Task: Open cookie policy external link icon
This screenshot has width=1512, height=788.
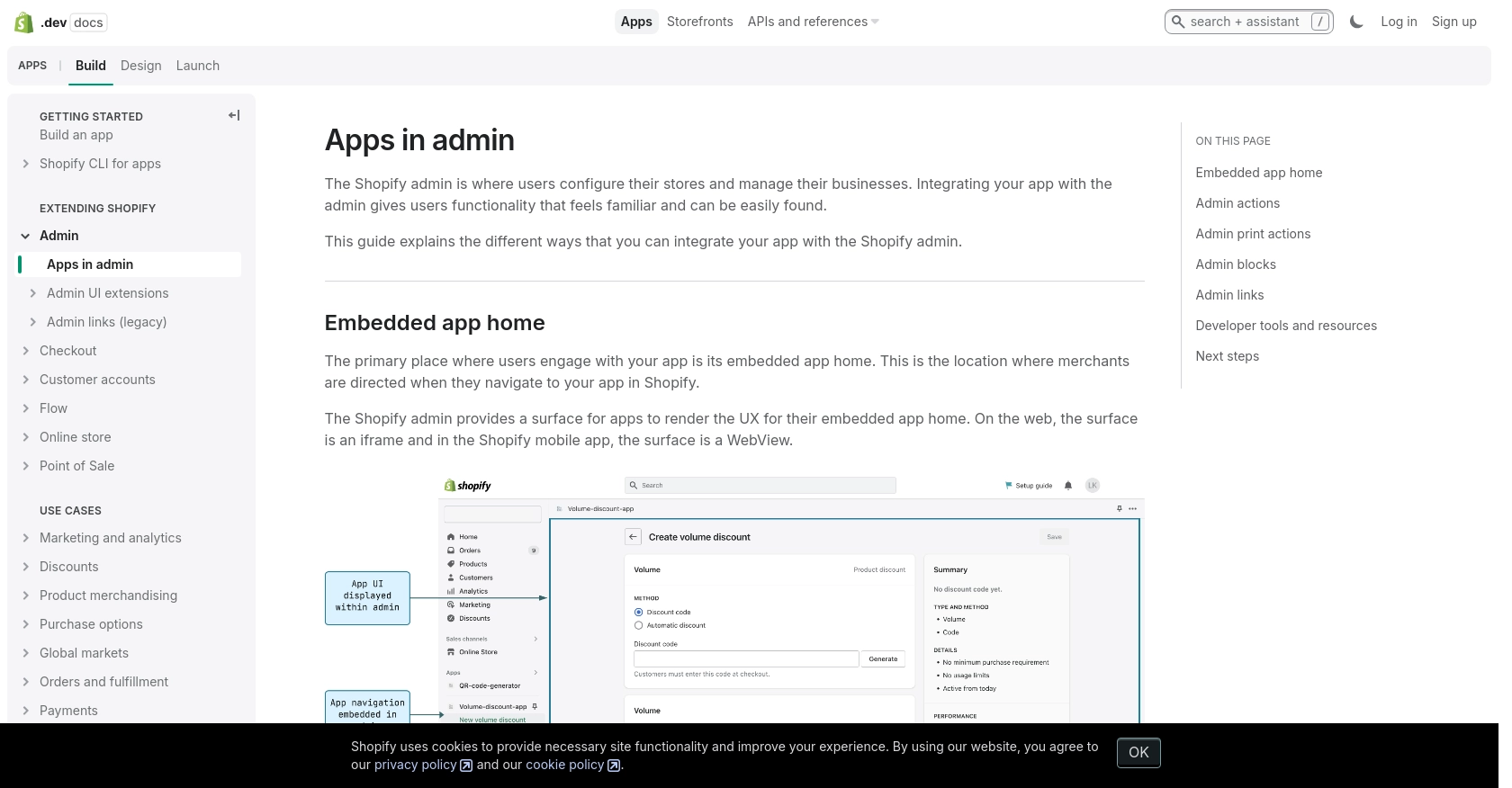Action: pos(614,766)
